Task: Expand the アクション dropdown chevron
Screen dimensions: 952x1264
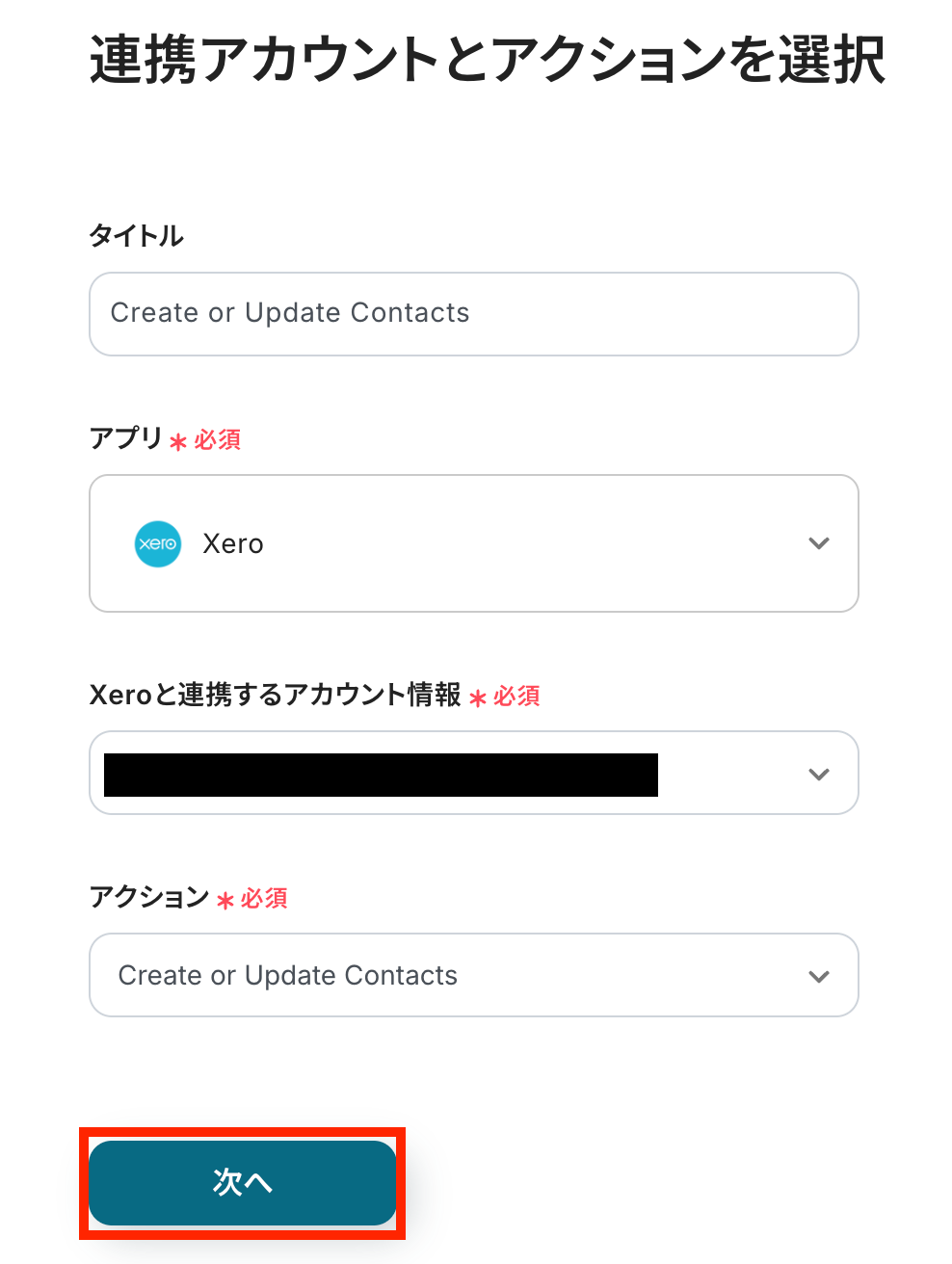Action: click(x=818, y=976)
